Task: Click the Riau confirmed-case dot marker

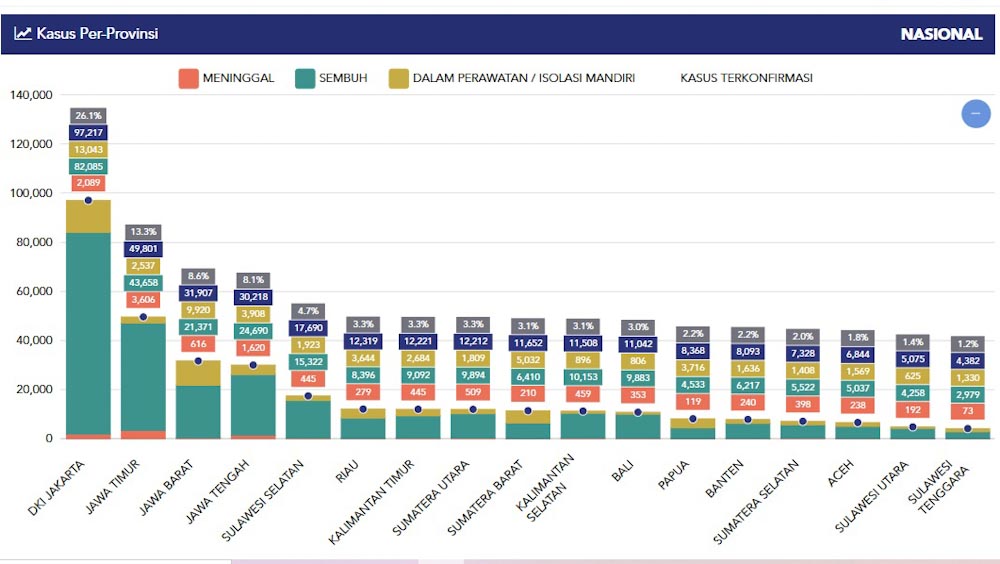Action: (363, 409)
